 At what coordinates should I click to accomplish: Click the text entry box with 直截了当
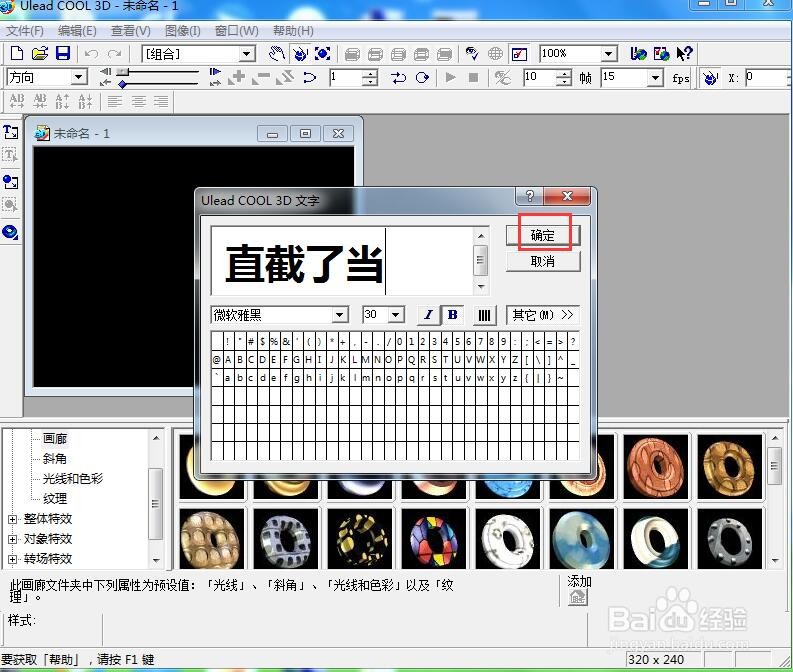tap(343, 261)
